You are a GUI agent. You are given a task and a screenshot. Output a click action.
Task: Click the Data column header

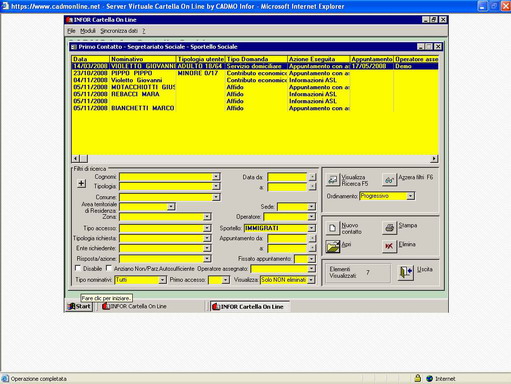[x=90, y=59]
